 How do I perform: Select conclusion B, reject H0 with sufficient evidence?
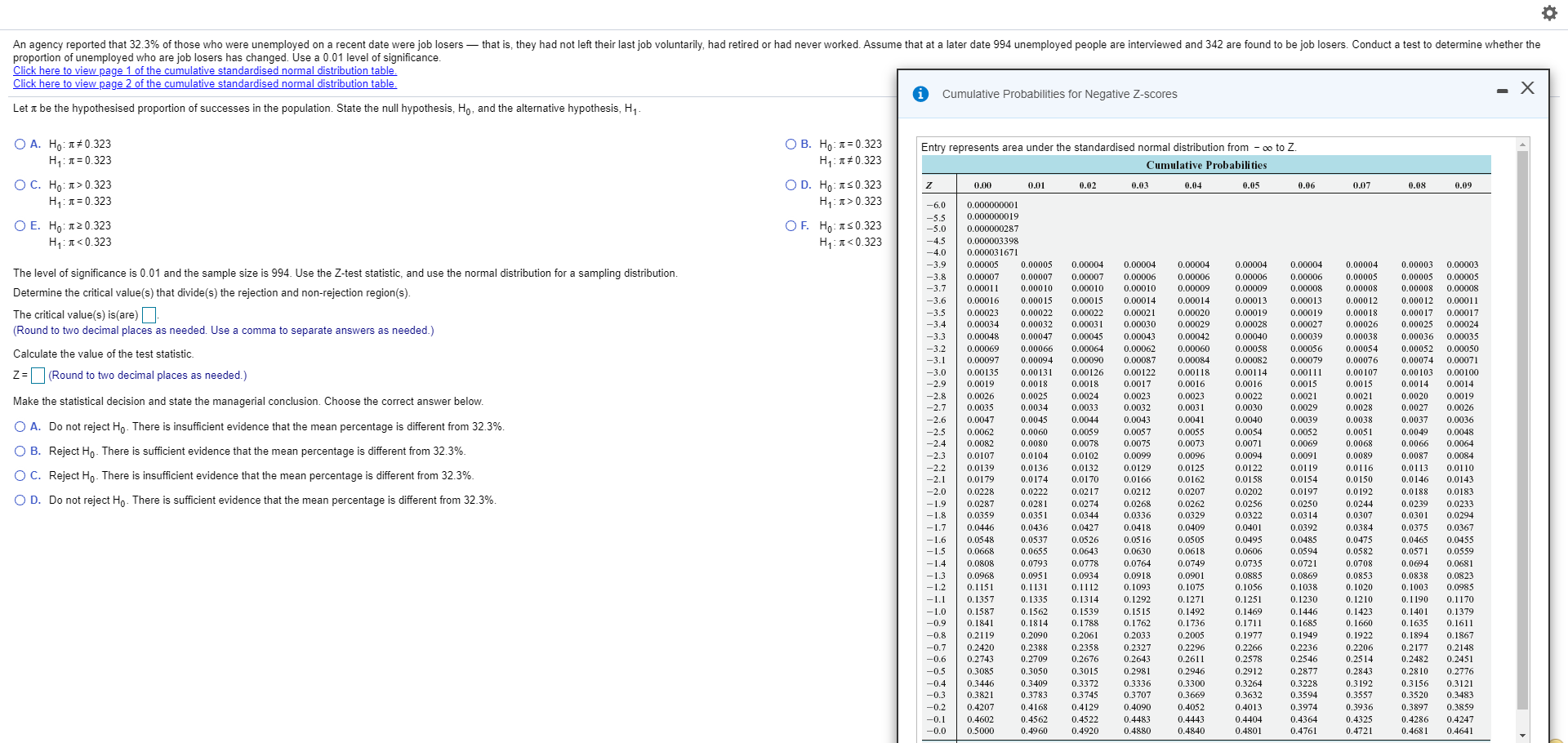coord(19,451)
